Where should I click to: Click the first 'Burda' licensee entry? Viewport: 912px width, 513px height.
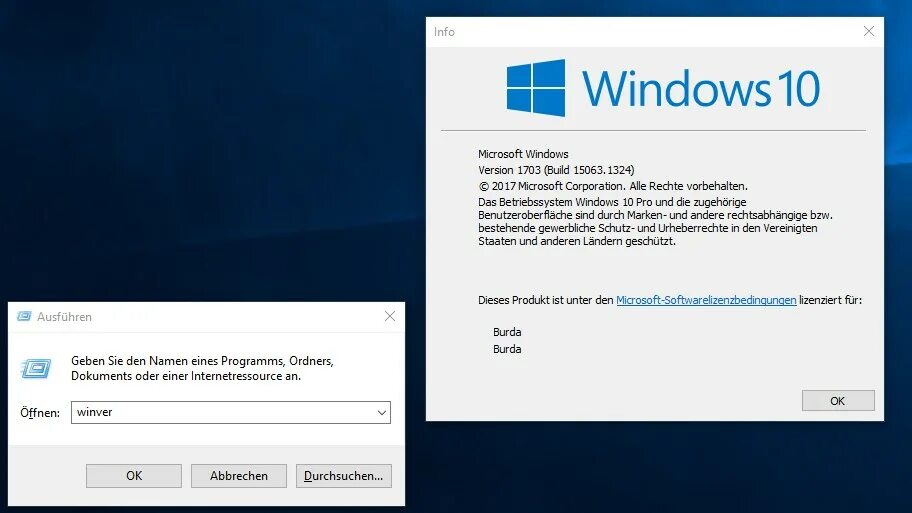click(507, 332)
